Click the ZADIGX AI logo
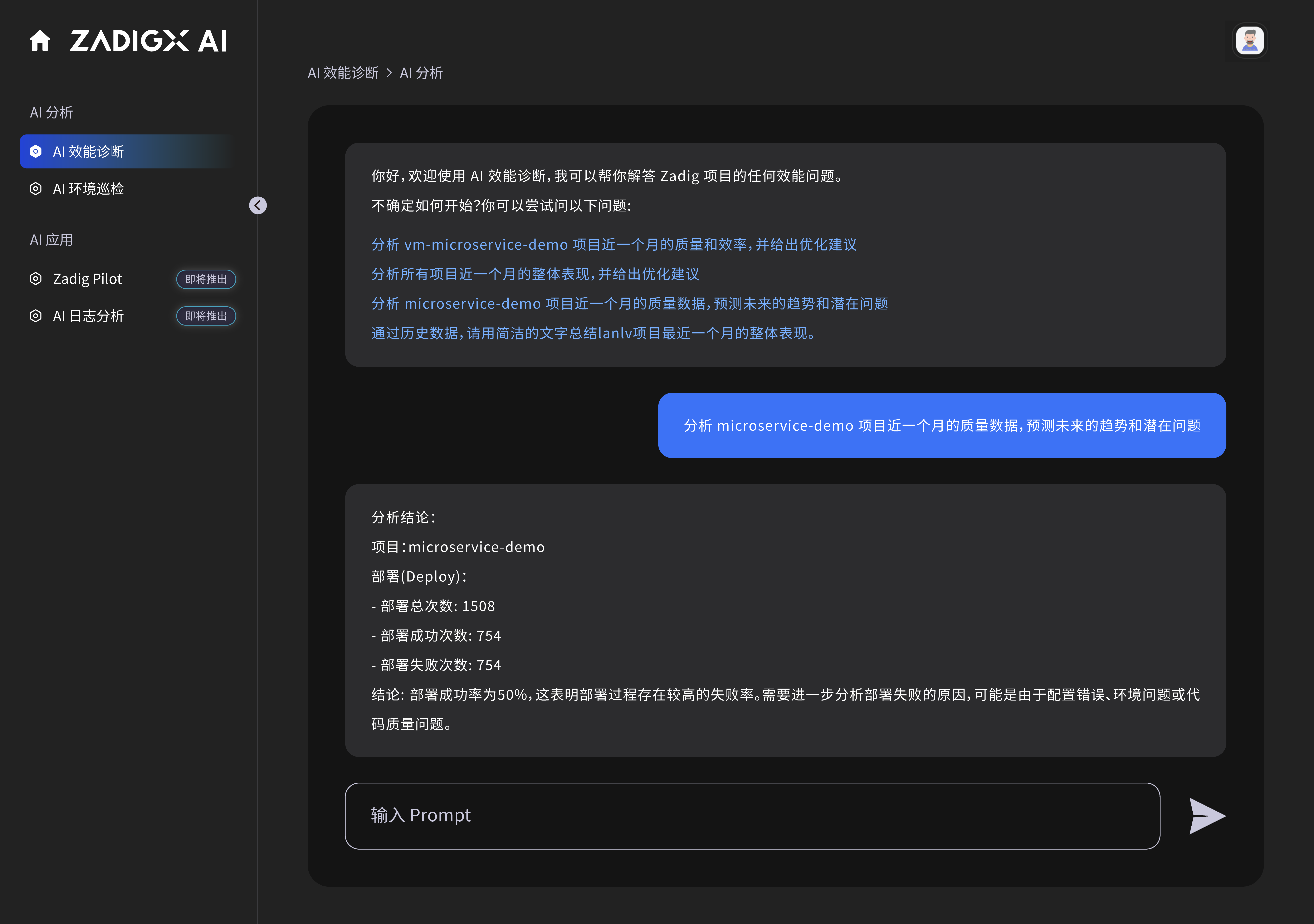Image resolution: width=1314 pixels, height=924 pixels. 148,41
